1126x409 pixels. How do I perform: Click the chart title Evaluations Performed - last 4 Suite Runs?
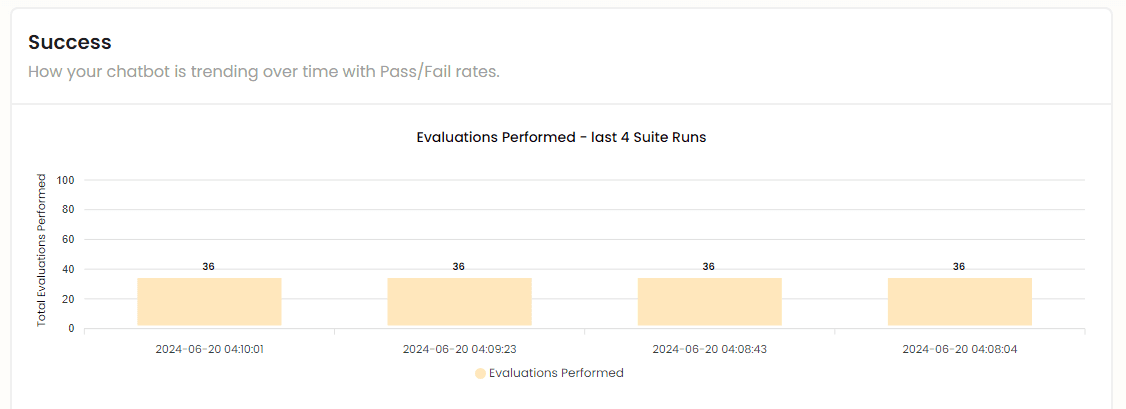pyautogui.click(x=562, y=138)
